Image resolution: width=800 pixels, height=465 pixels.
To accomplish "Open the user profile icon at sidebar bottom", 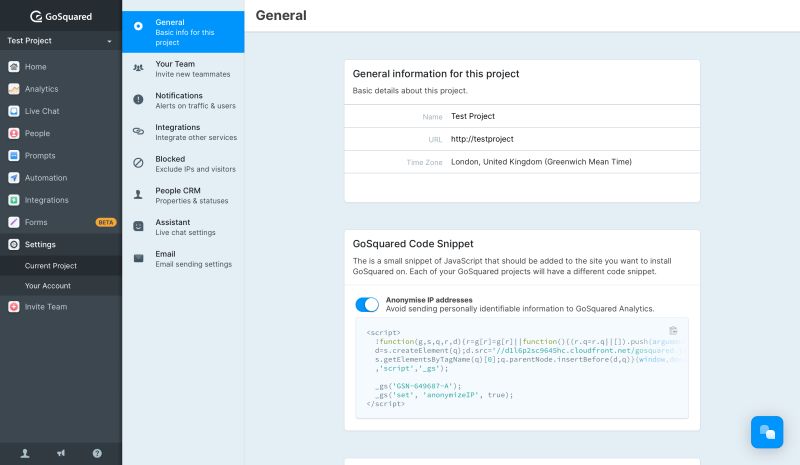I will pyautogui.click(x=24, y=453).
